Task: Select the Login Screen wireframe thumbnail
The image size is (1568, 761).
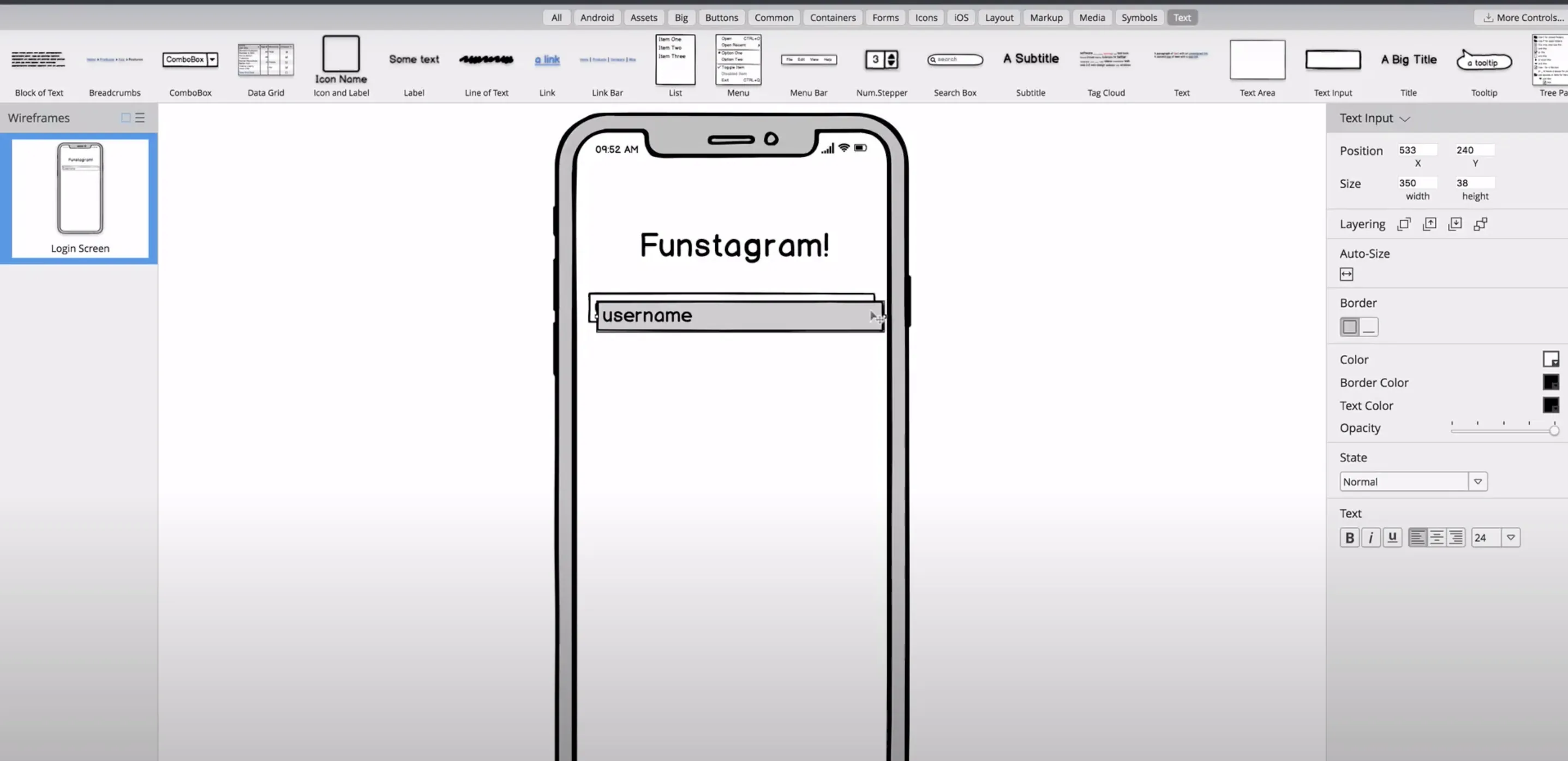Action: pyautogui.click(x=80, y=198)
